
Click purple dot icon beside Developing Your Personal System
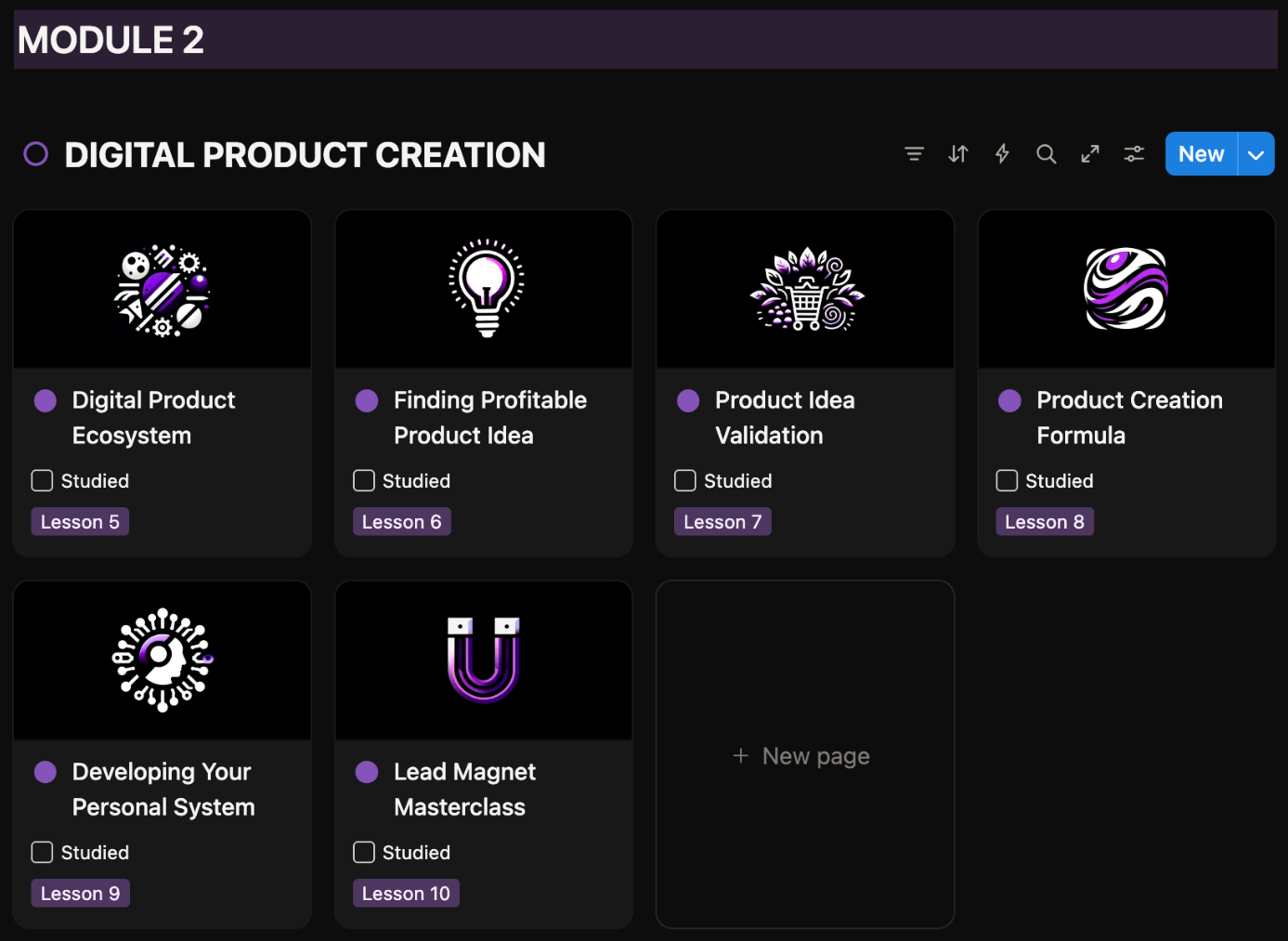click(46, 772)
